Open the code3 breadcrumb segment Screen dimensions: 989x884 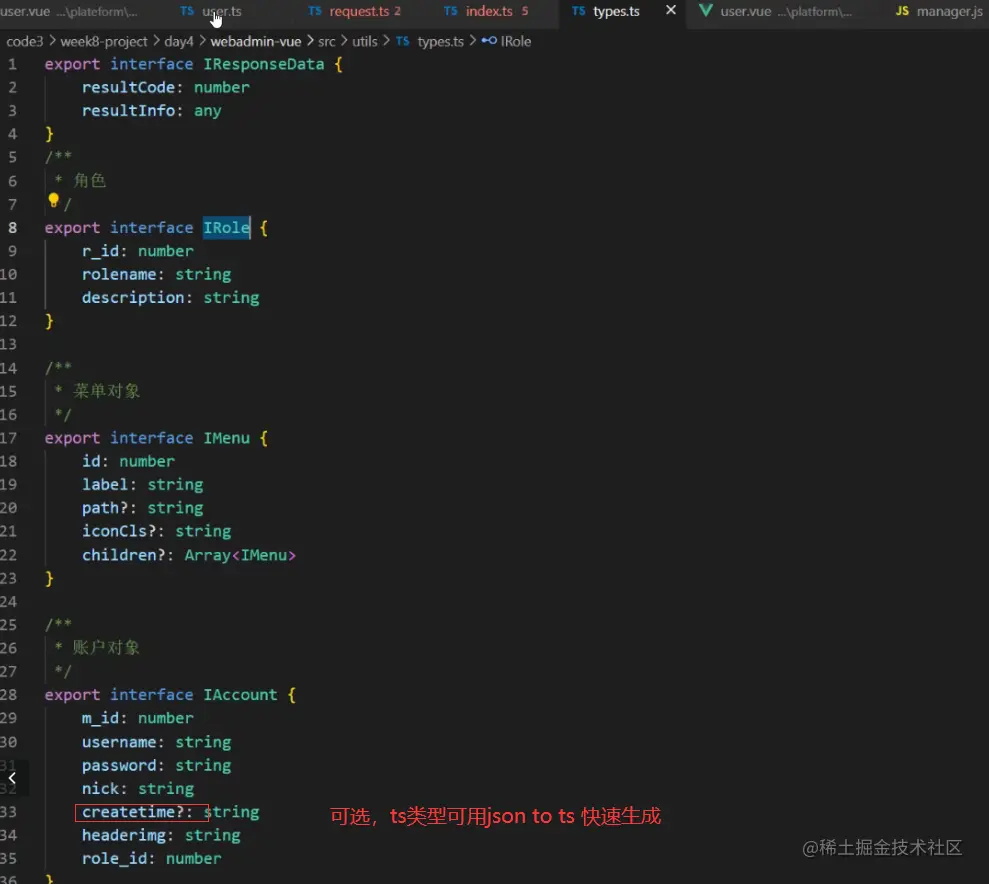25,41
